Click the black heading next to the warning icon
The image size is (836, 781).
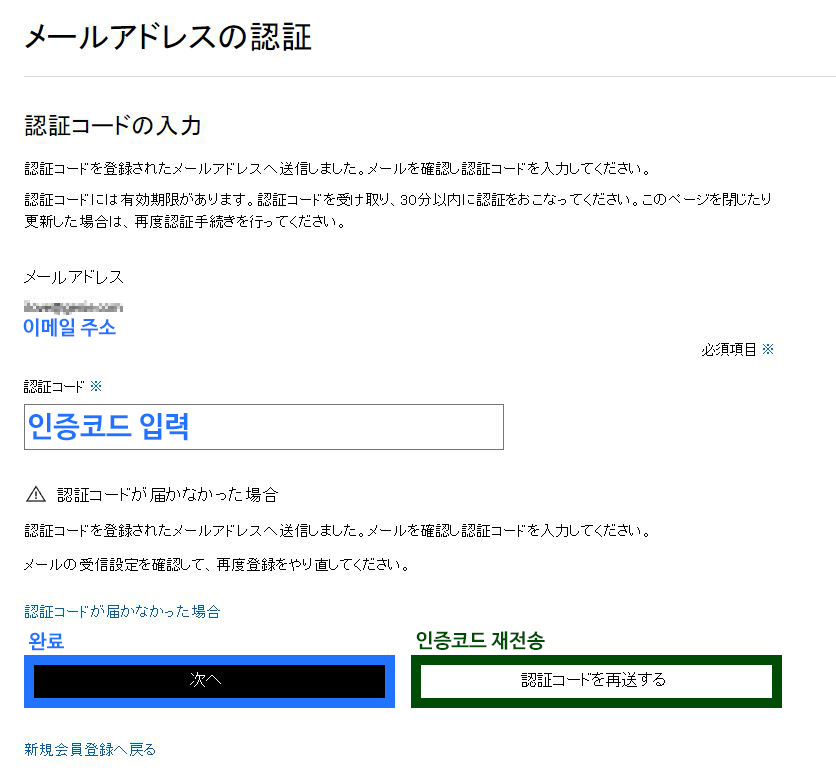coord(167,494)
